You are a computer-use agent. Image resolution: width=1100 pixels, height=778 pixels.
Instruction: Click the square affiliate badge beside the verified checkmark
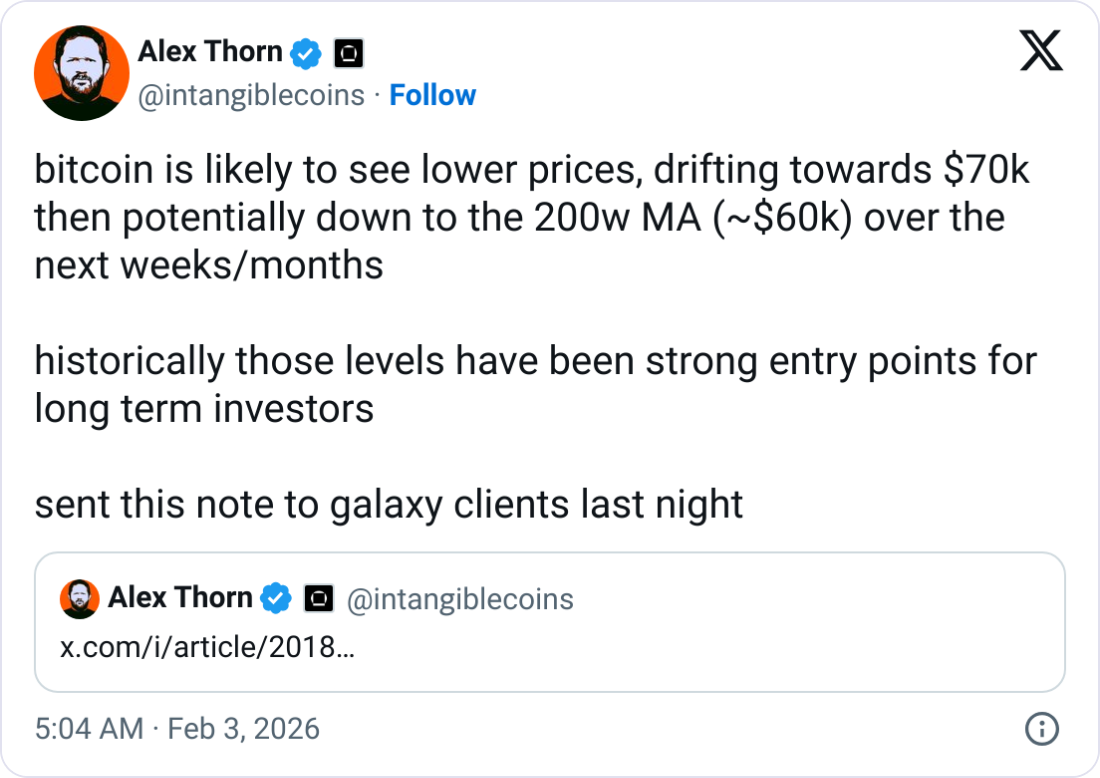point(348,52)
